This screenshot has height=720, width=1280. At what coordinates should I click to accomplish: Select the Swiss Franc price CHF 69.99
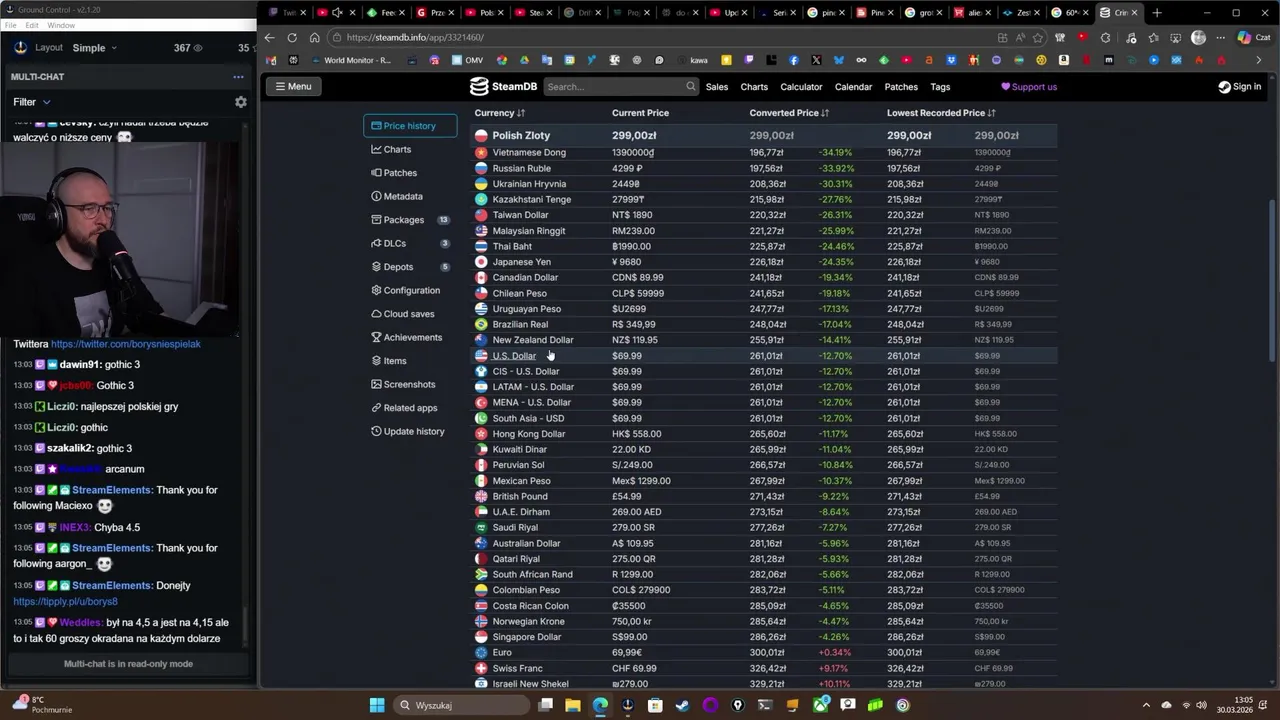[634, 668]
